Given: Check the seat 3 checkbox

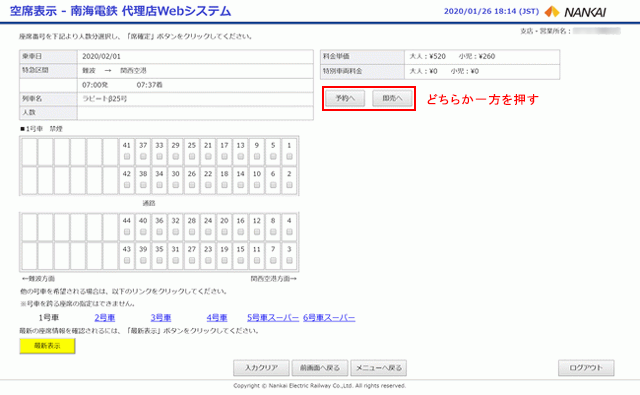Looking at the screenshot, I should (289, 260).
